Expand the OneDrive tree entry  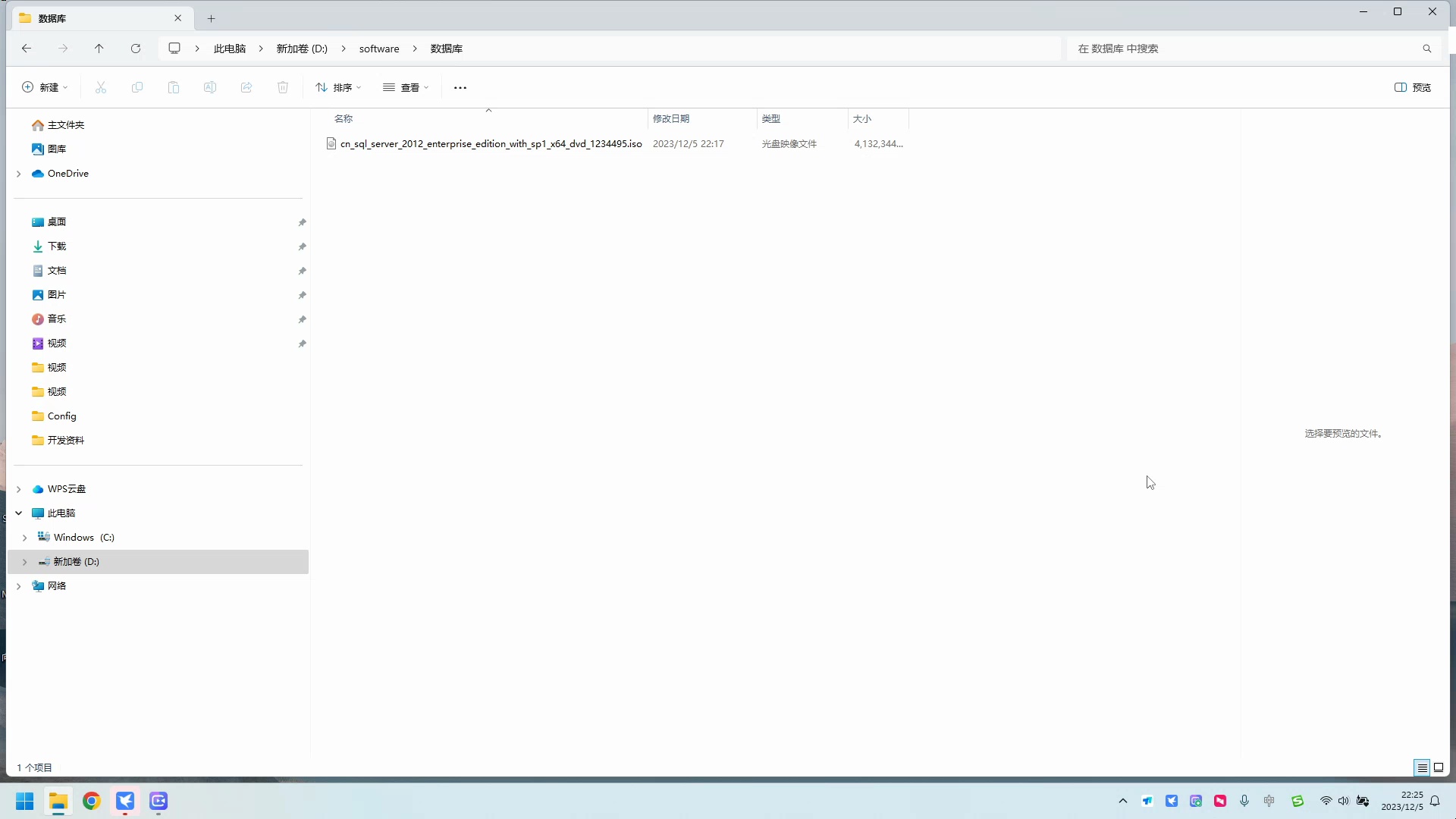pyautogui.click(x=18, y=173)
